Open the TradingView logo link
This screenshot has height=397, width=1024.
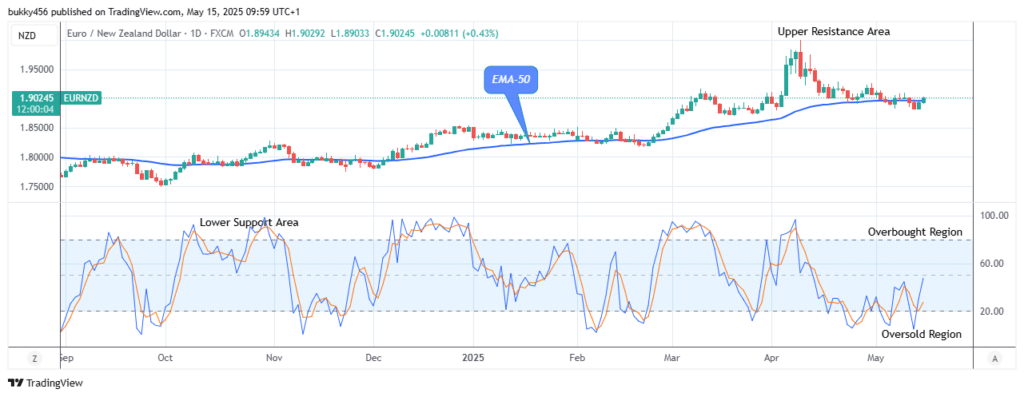point(45,383)
